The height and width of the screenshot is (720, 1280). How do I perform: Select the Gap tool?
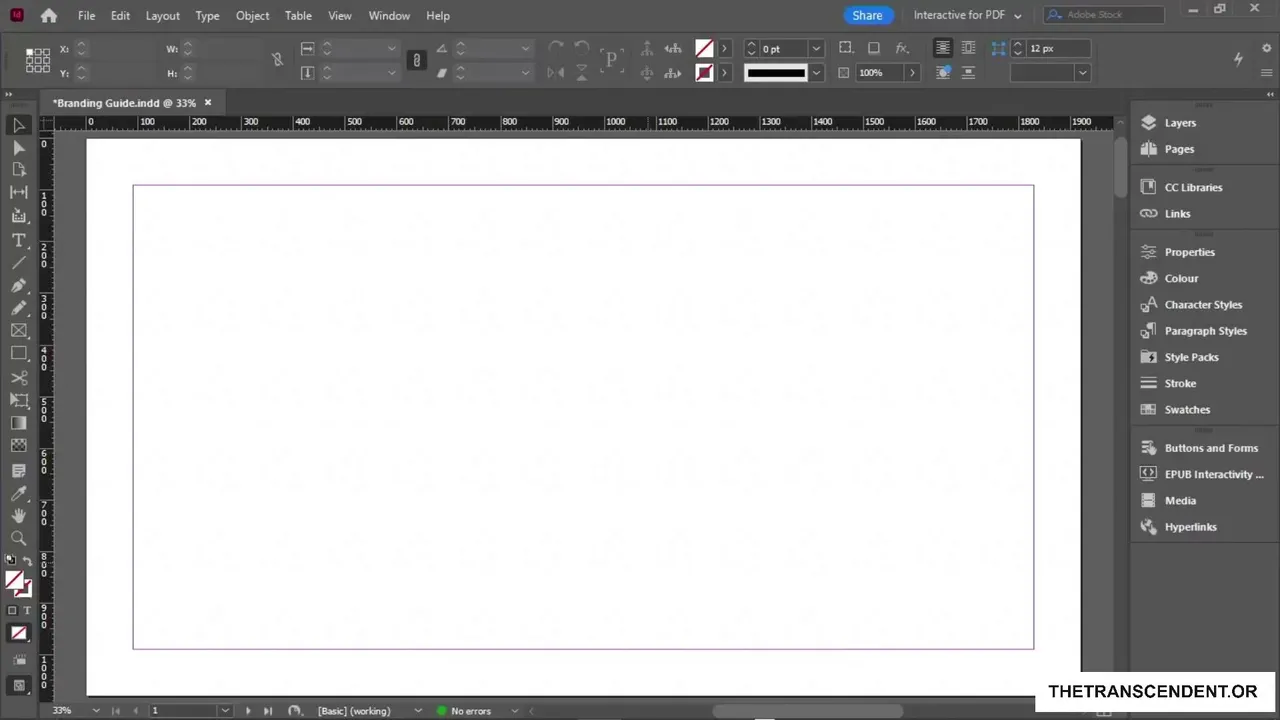point(18,192)
